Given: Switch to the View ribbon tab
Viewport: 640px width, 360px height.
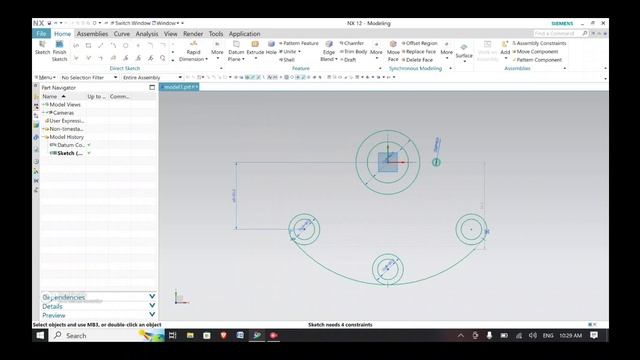Looking at the screenshot, I should (x=171, y=34).
